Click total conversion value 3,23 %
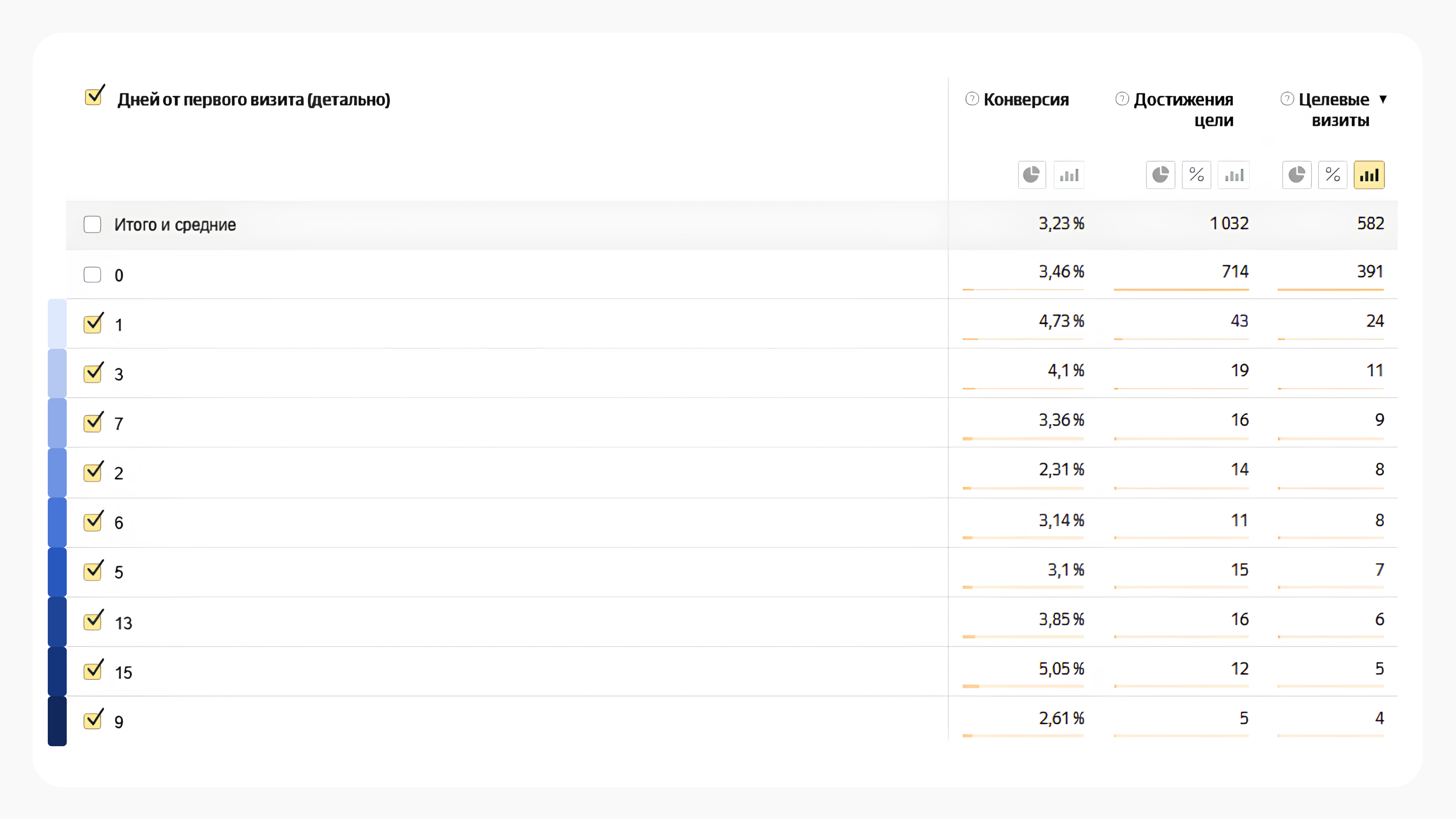This screenshot has height=819, width=1456. coord(1062,223)
